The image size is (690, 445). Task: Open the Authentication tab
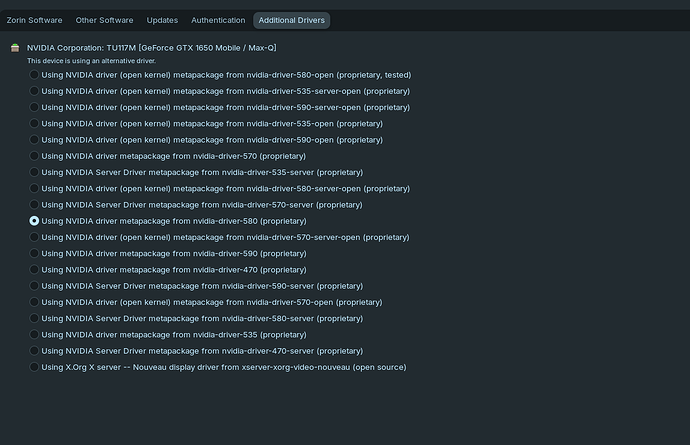coord(218,20)
